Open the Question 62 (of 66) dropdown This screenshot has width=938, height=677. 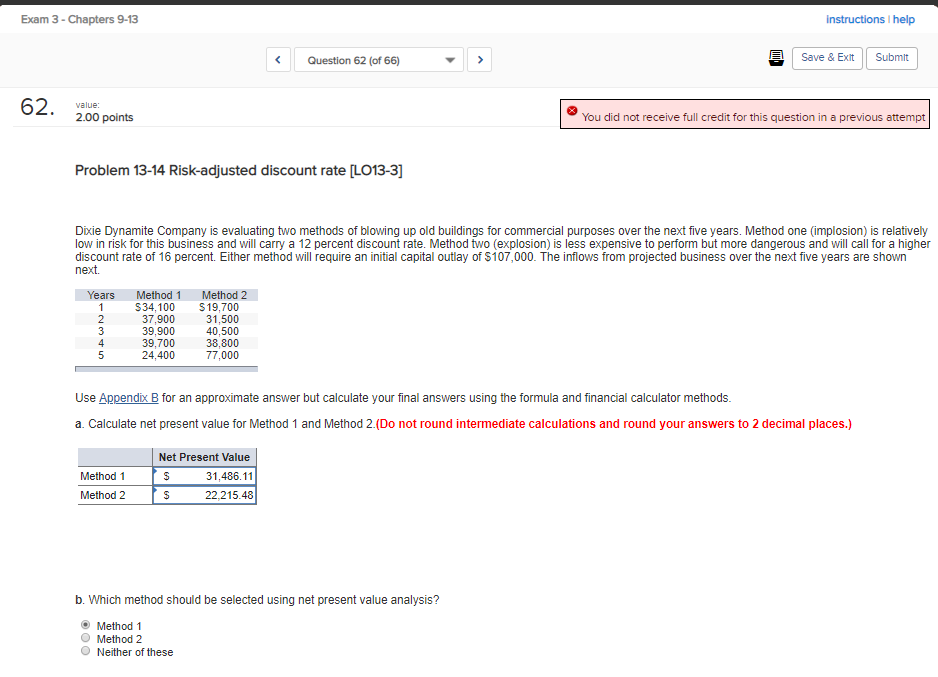pos(379,60)
